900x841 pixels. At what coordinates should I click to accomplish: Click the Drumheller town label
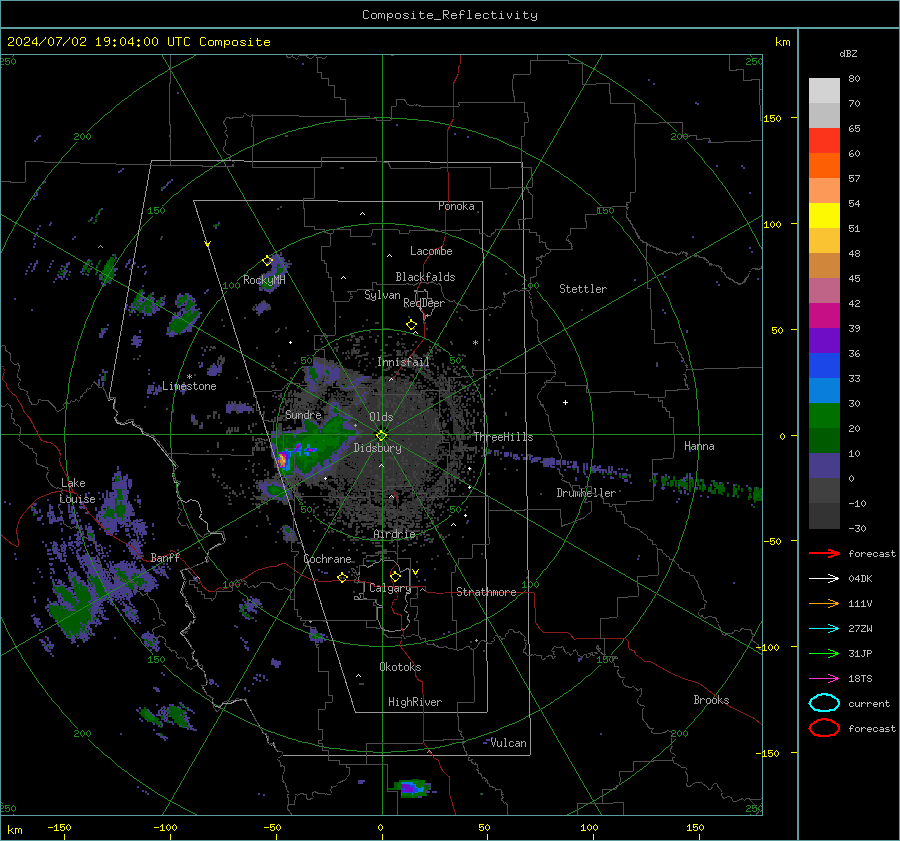[586, 493]
